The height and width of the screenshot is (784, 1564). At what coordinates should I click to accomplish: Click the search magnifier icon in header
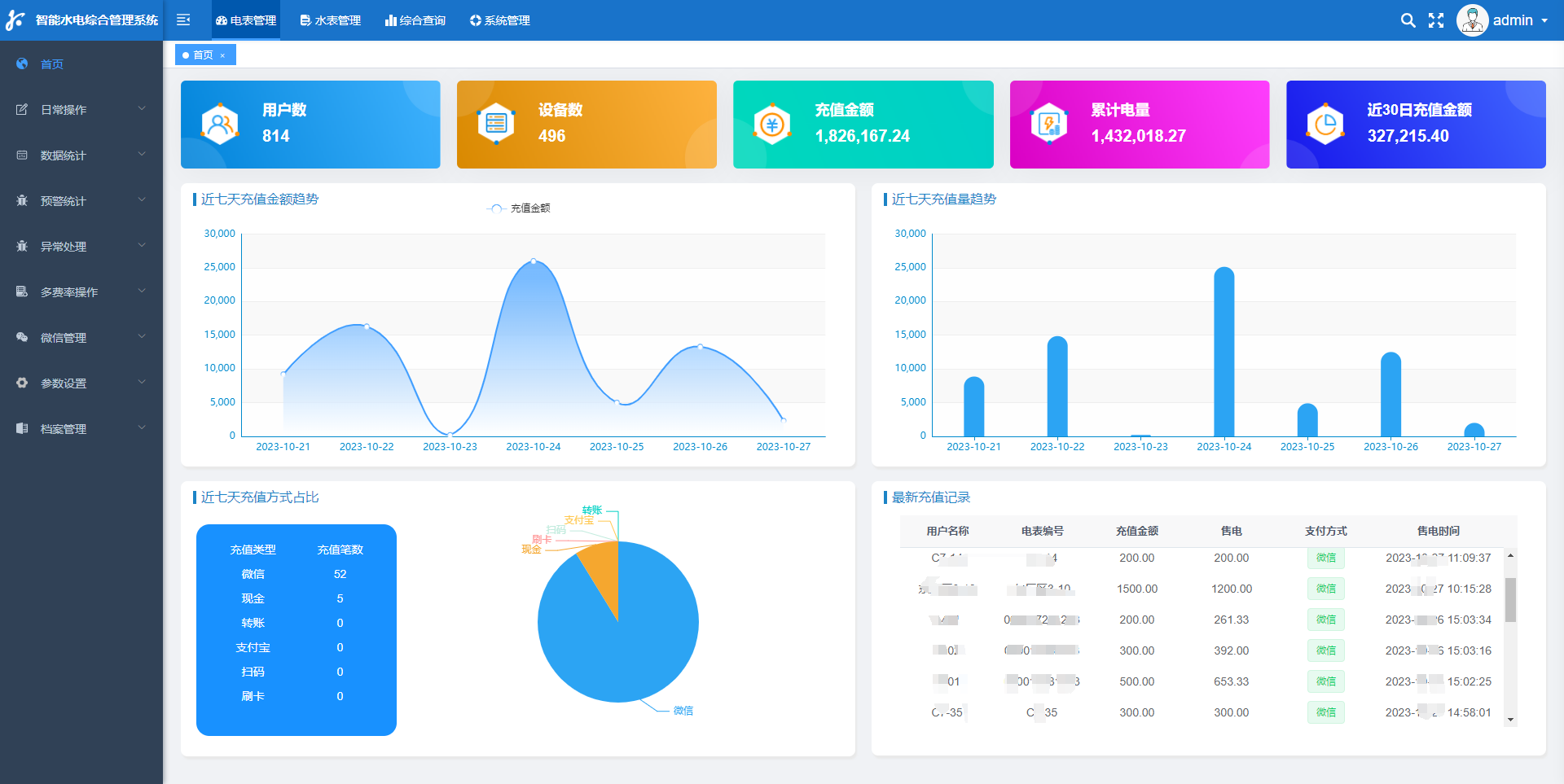pos(1408,20)
